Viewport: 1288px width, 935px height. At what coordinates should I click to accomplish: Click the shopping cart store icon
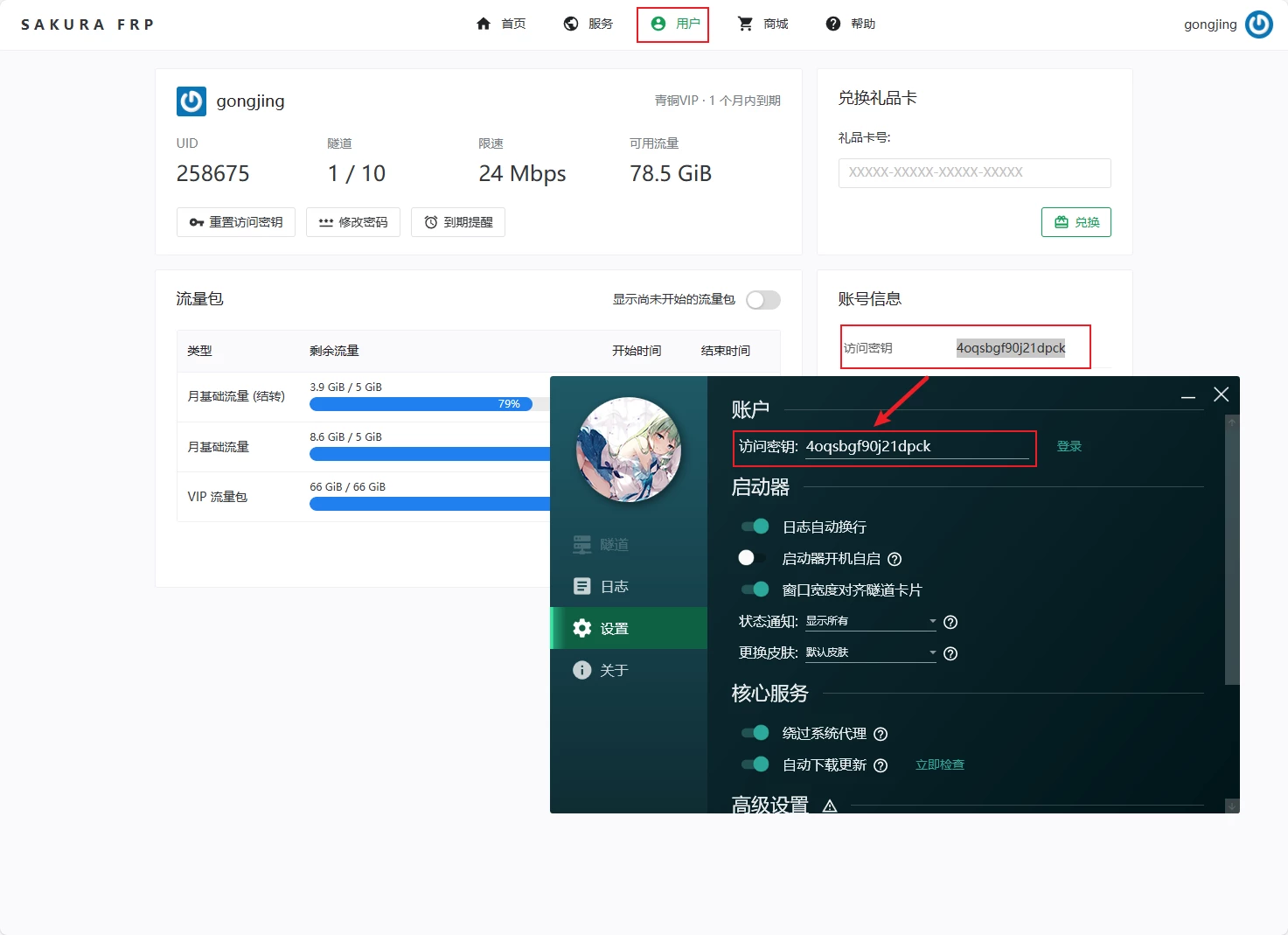tap(745, 24)
